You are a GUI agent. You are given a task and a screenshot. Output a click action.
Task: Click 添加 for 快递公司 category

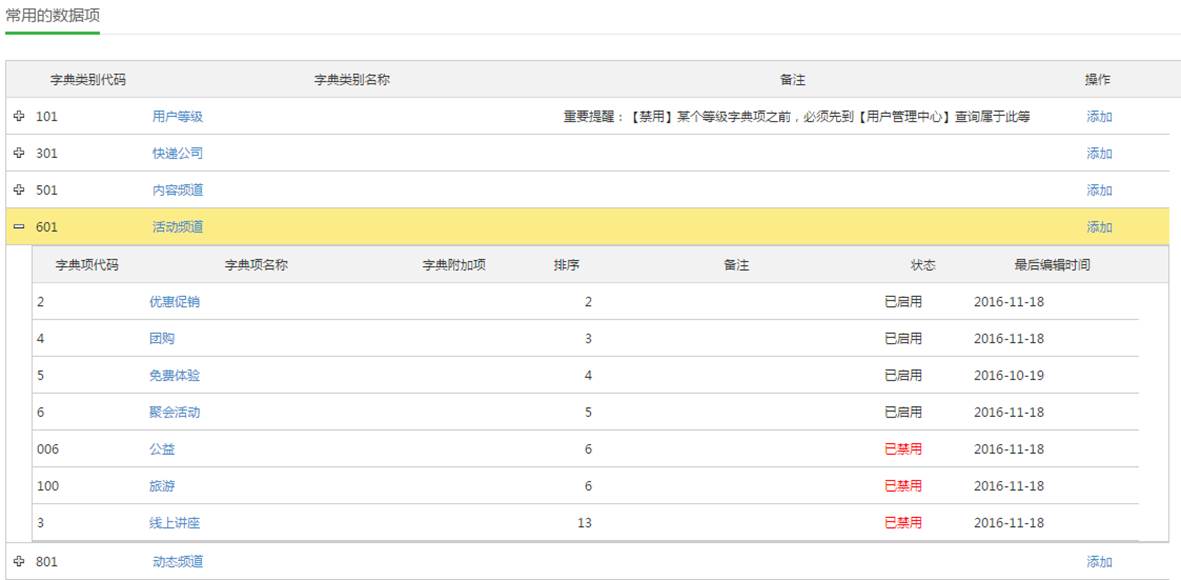1099,153
